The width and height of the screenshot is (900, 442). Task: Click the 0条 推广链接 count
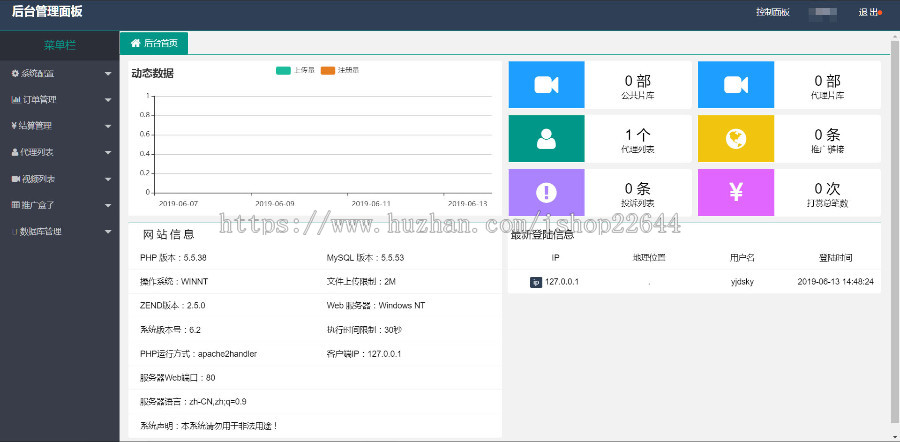(x=827, y=135)
